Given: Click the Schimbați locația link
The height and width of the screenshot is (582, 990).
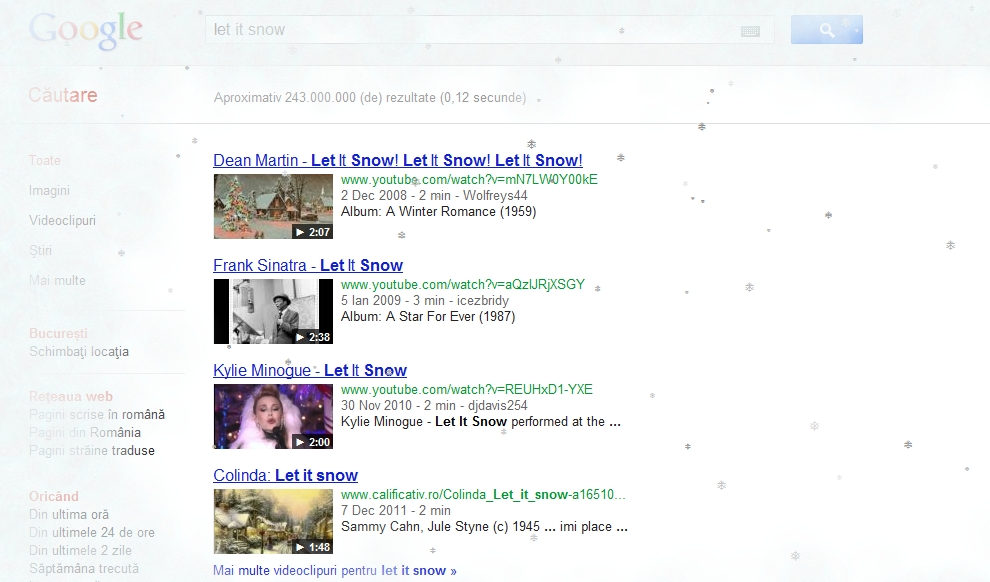Looking at the screenshot, I should [x=79, y=352].
